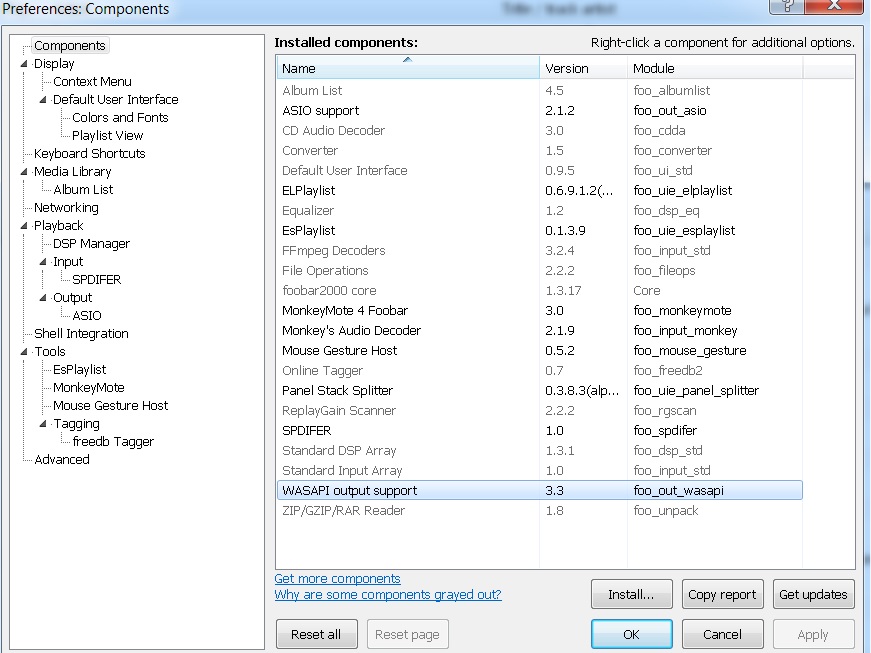Viewport: 871px width, 653px height.
Task: Collapse the Default User Interface node
Action: point(43,100)
